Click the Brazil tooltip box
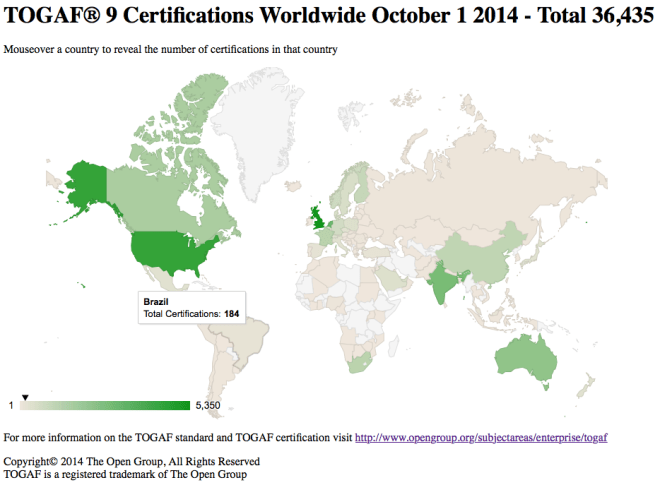This screenshot has height=485, width=660. point(192,307)
